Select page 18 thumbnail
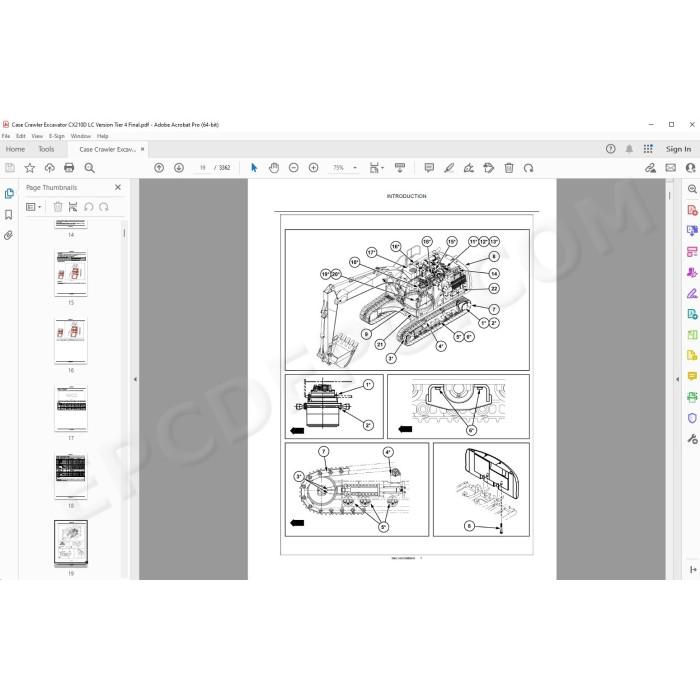Image resolution: width=700 pixels, height=700 pixels. [x=71, y=476]
